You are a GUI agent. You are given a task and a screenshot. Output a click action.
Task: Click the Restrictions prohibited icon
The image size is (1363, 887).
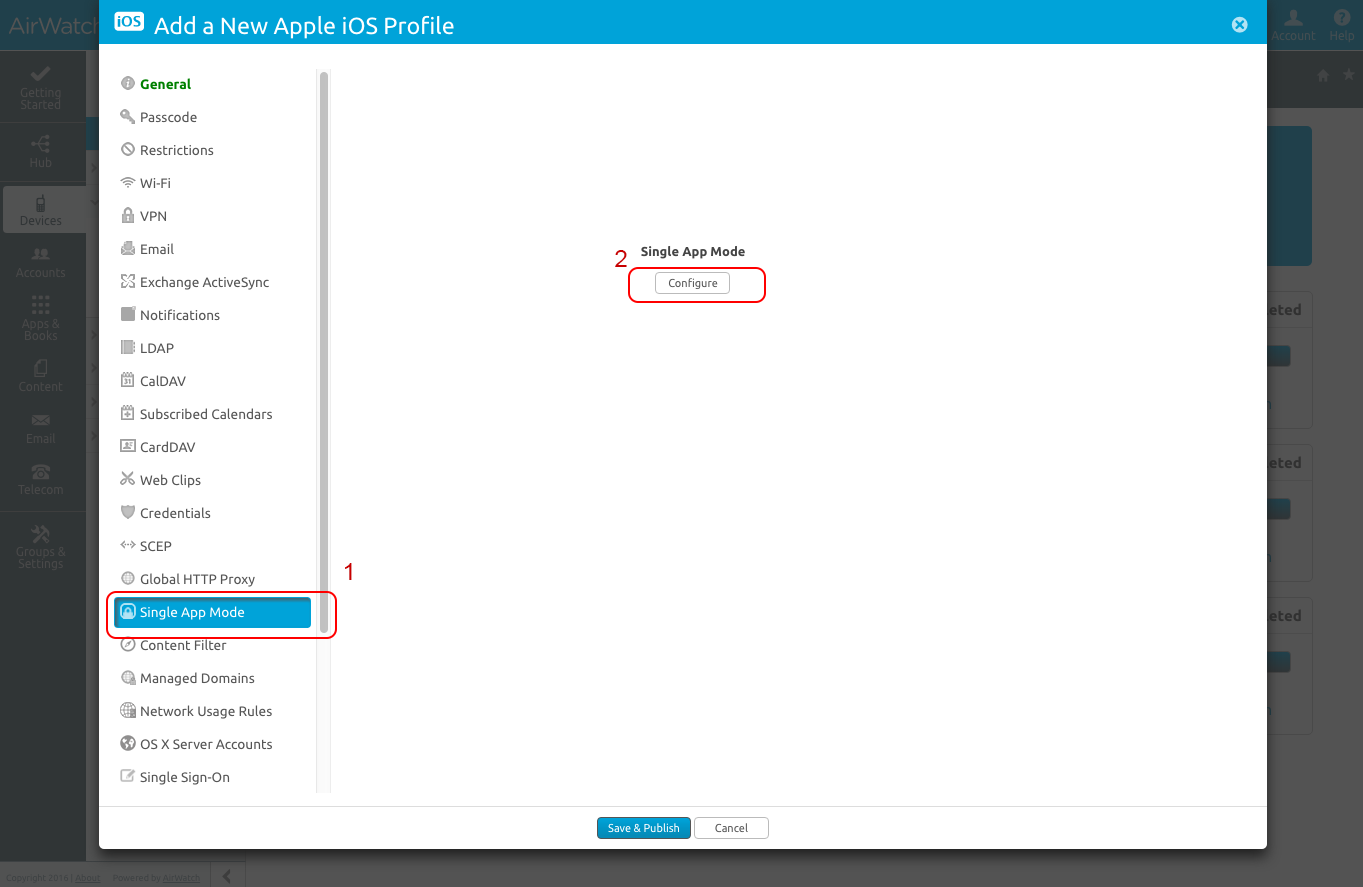click(x=127, y=150)
